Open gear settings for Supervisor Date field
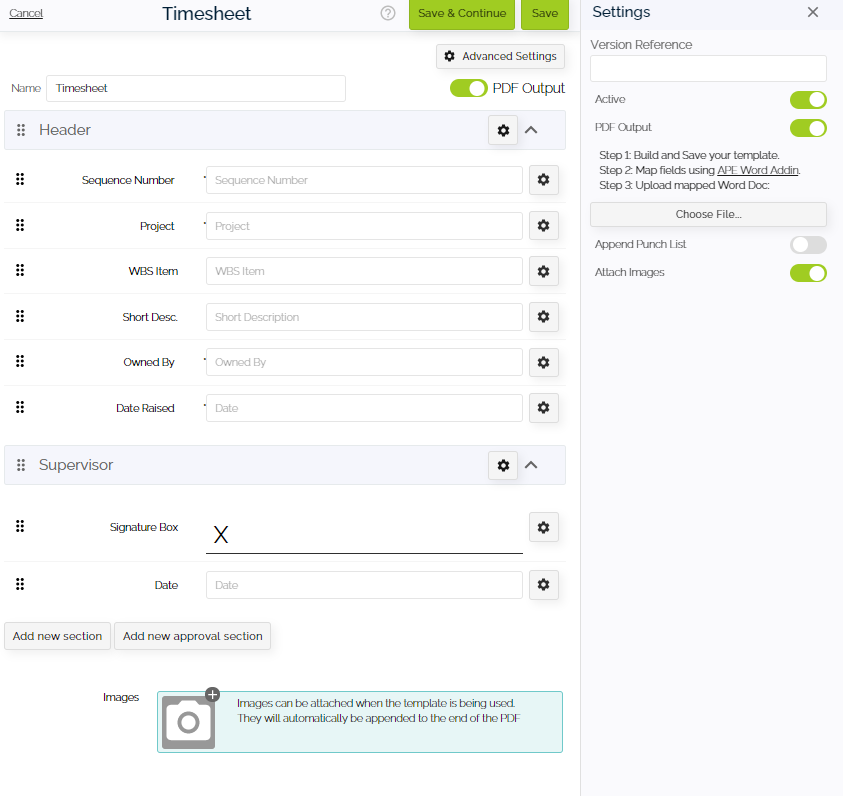 (544, 584)
